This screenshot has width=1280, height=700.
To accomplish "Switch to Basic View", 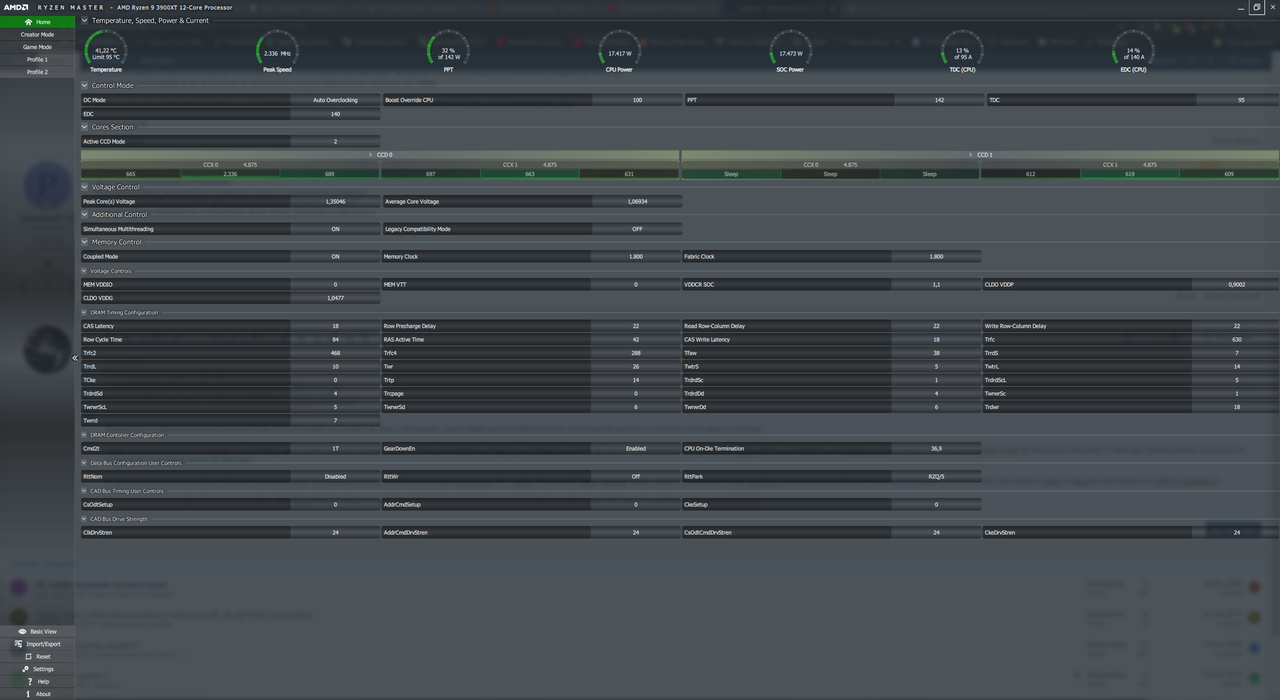I will click(37, 632).
